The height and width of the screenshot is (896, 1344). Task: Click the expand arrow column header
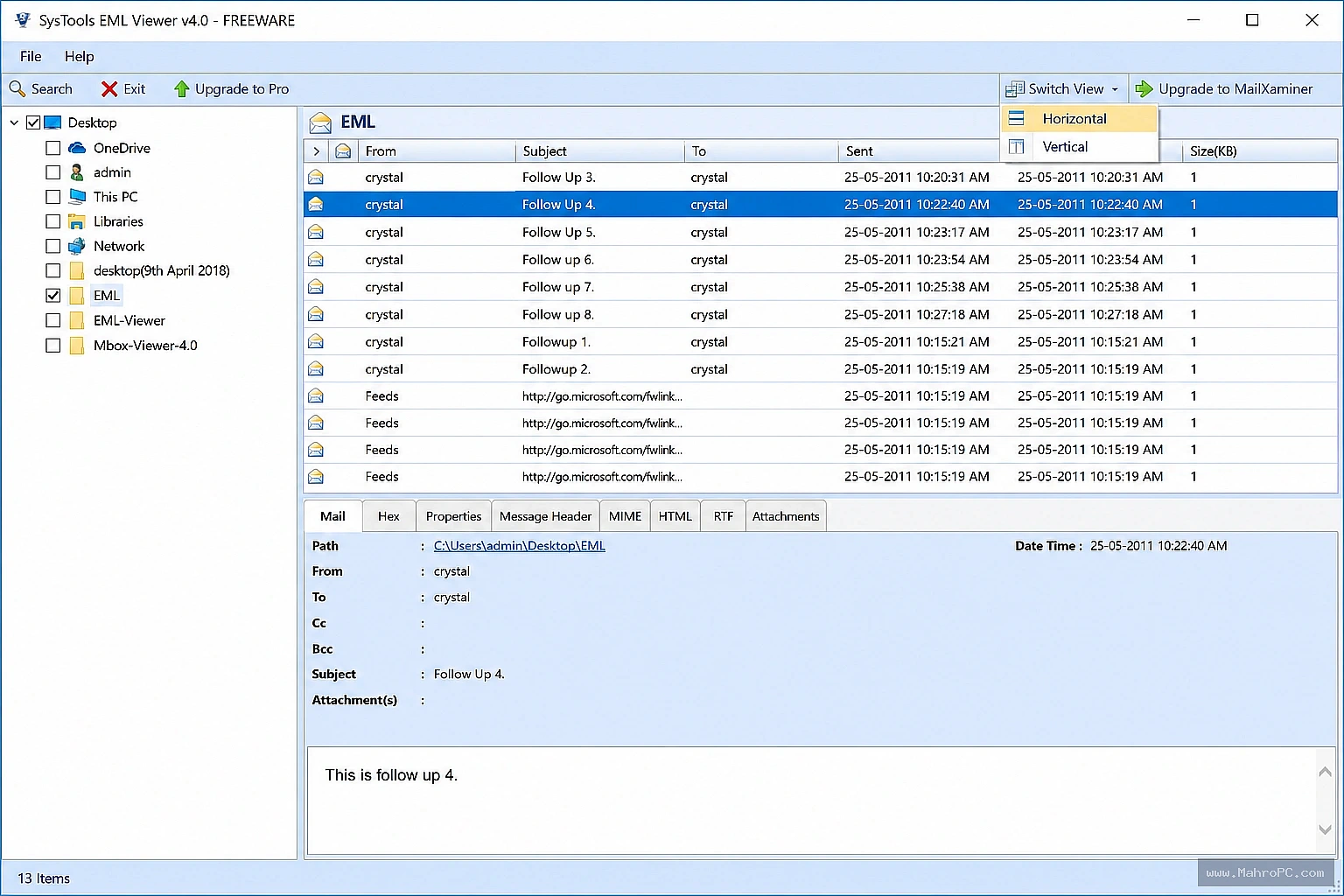(316, 151)
